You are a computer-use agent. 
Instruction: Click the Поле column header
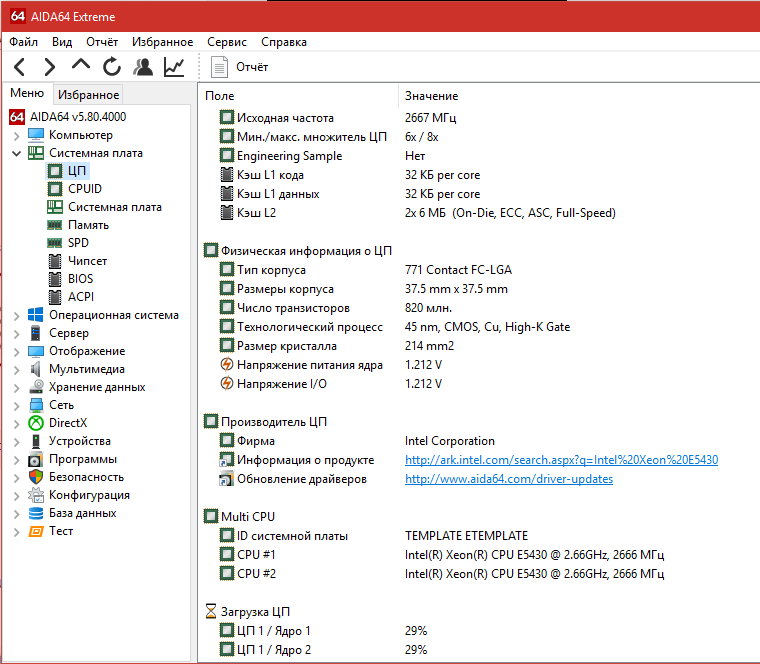[220, 96]
